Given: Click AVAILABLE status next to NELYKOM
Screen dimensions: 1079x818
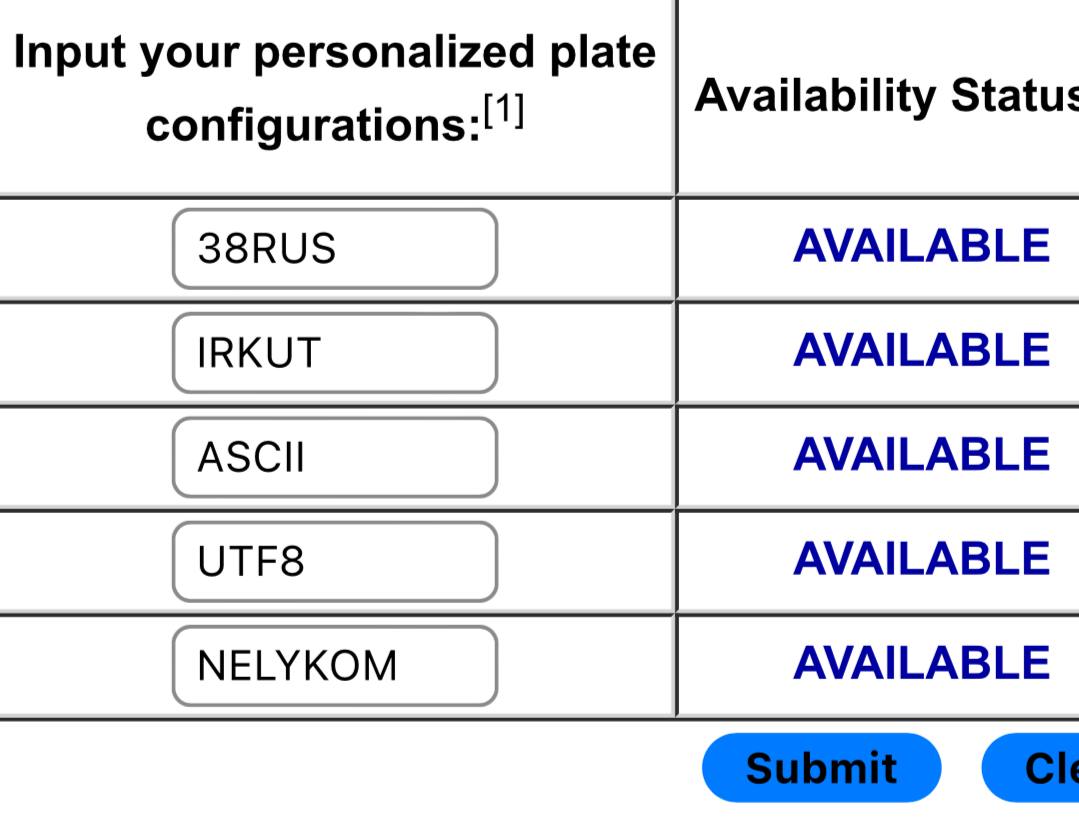Looking at the screenshot, I should (921, 663).
